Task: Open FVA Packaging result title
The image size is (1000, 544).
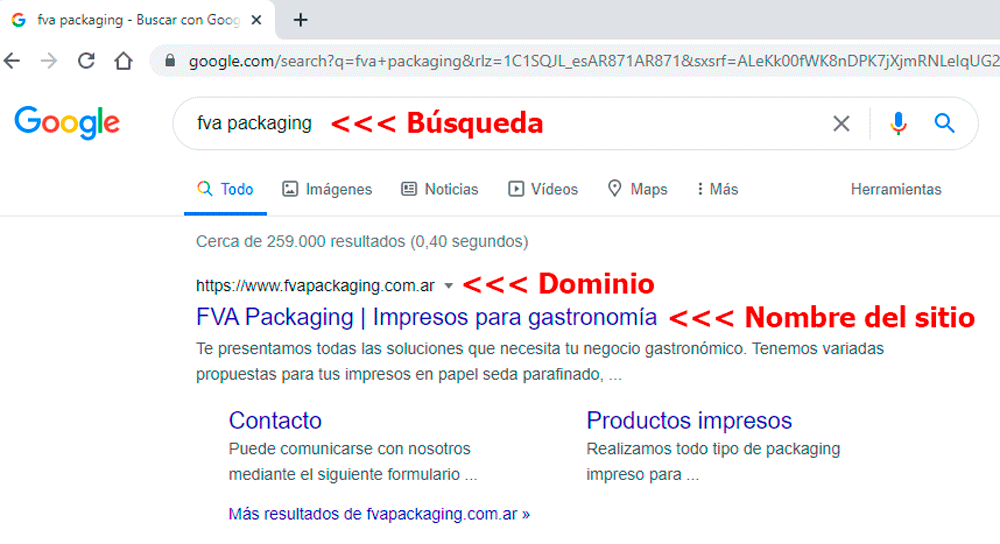Action: click(x=426, y=317)
